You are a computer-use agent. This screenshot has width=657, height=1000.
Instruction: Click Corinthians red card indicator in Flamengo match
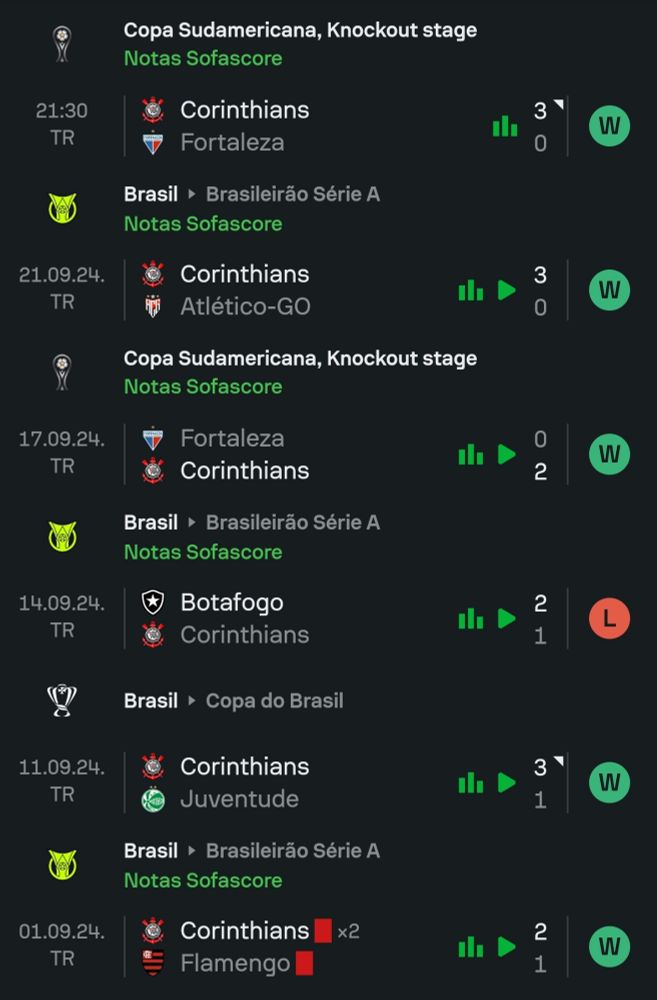323,931
